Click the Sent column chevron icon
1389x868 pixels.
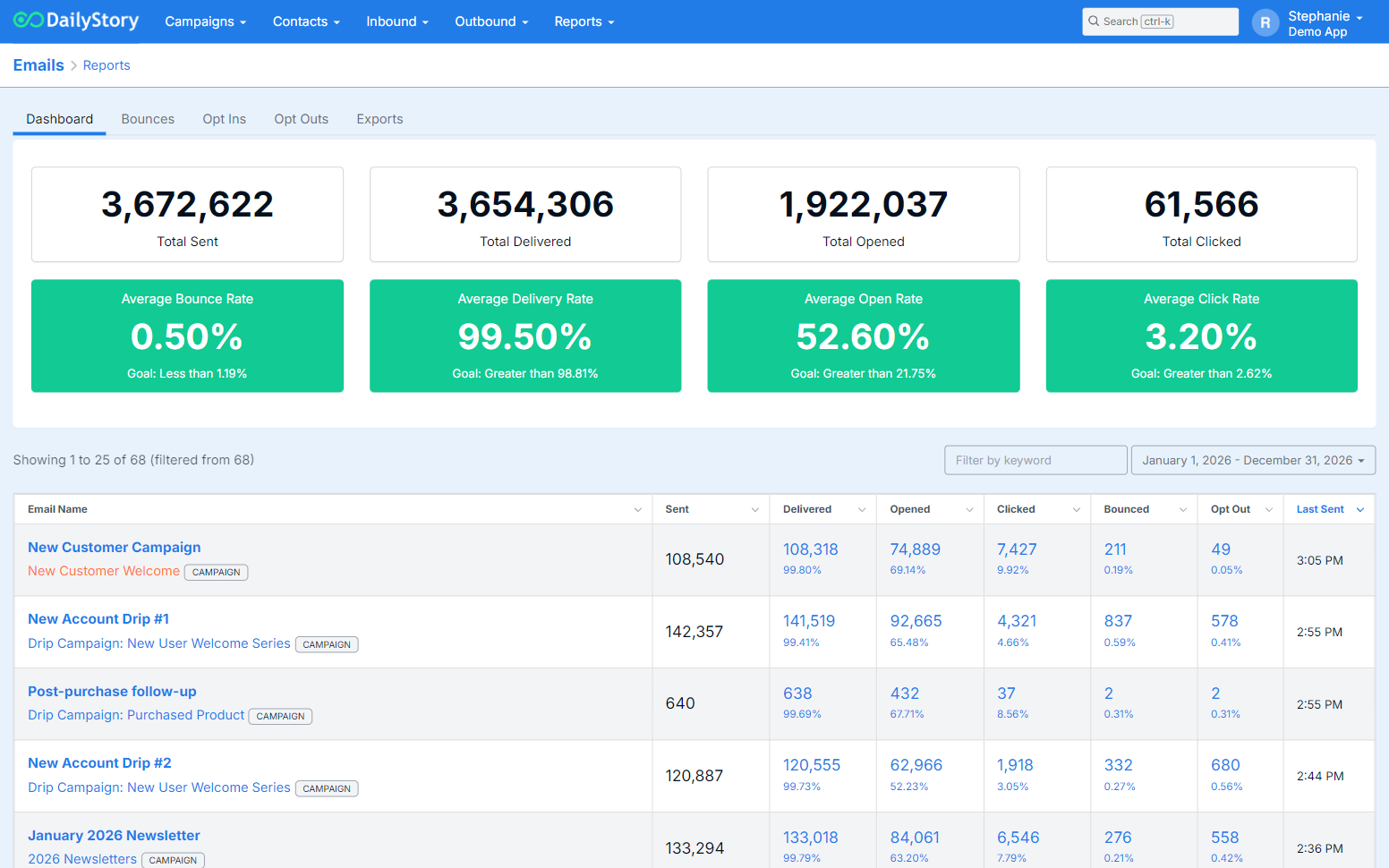tap(755, 510)
